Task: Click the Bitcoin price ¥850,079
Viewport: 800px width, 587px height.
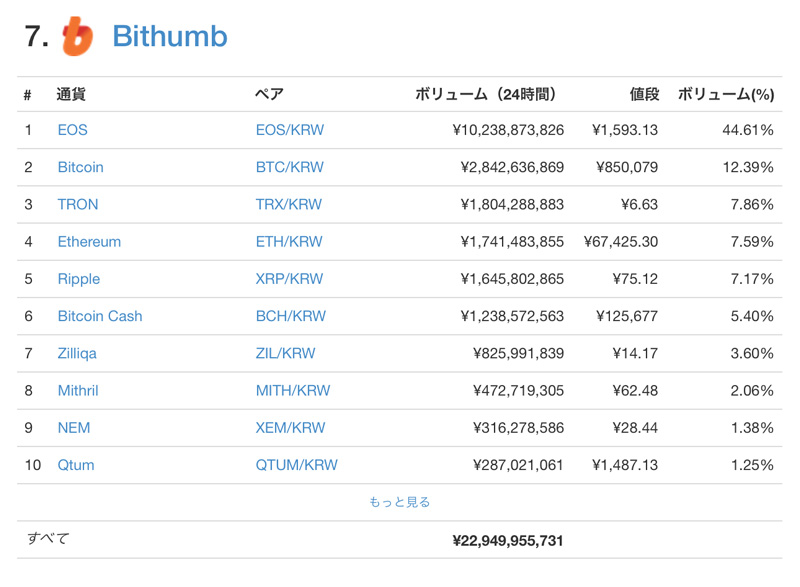Action: [x=627, y=167]
